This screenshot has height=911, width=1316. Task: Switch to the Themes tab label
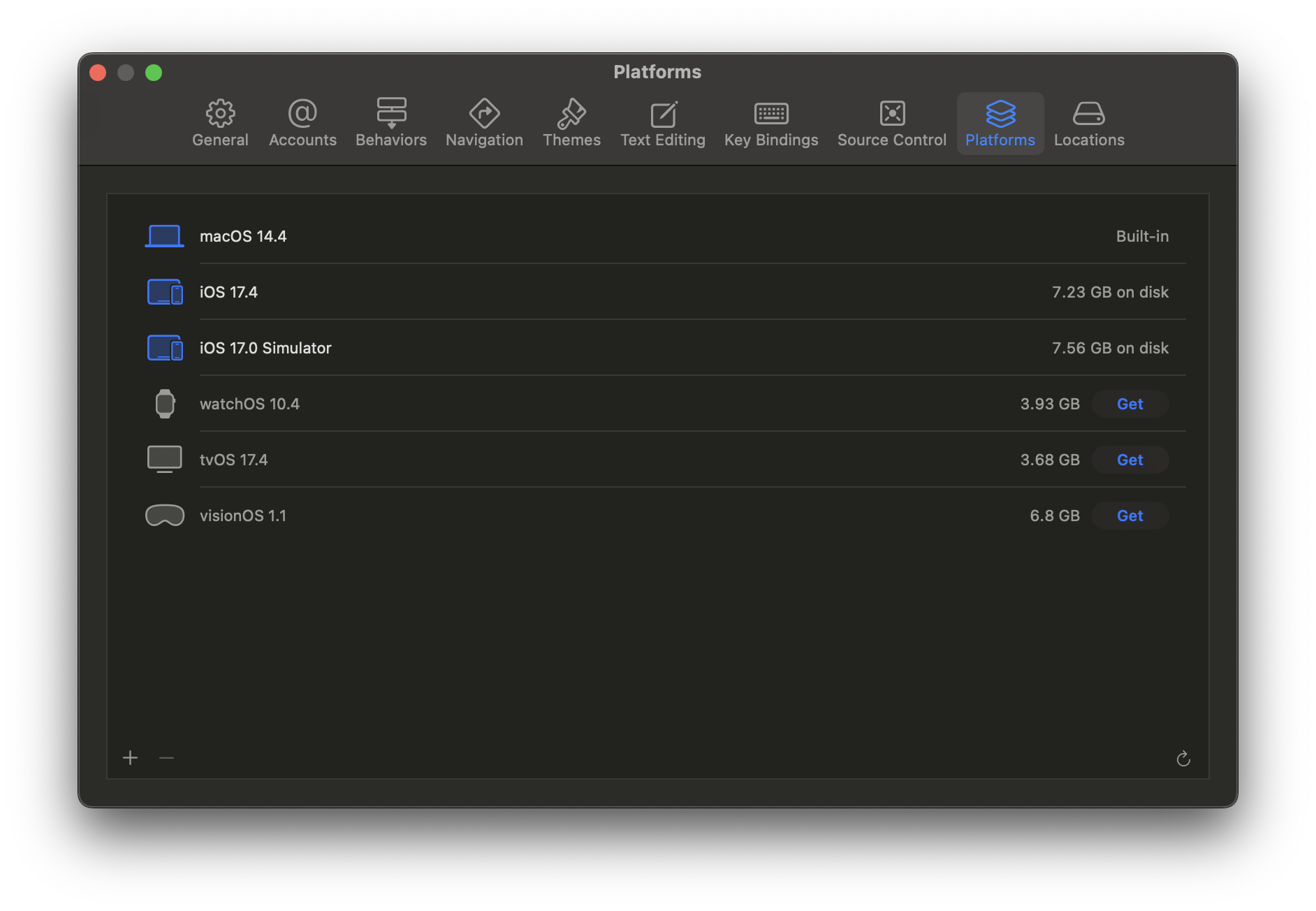tap(571, 140)
